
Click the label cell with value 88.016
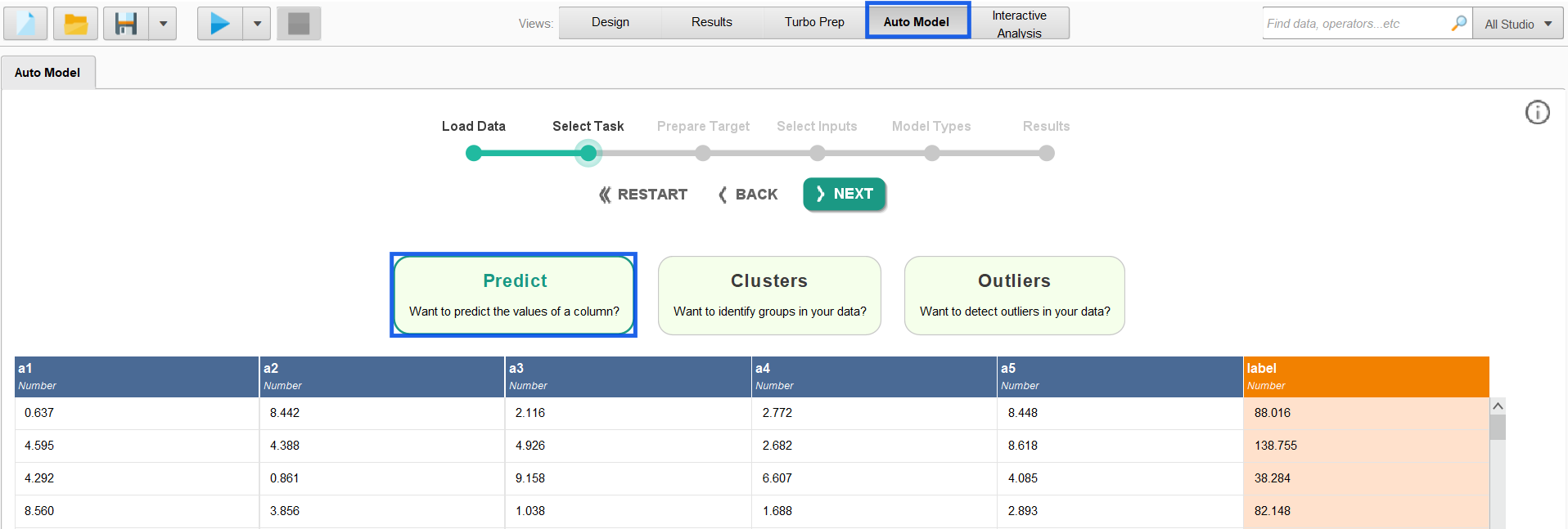click(x=1366, y=413)
